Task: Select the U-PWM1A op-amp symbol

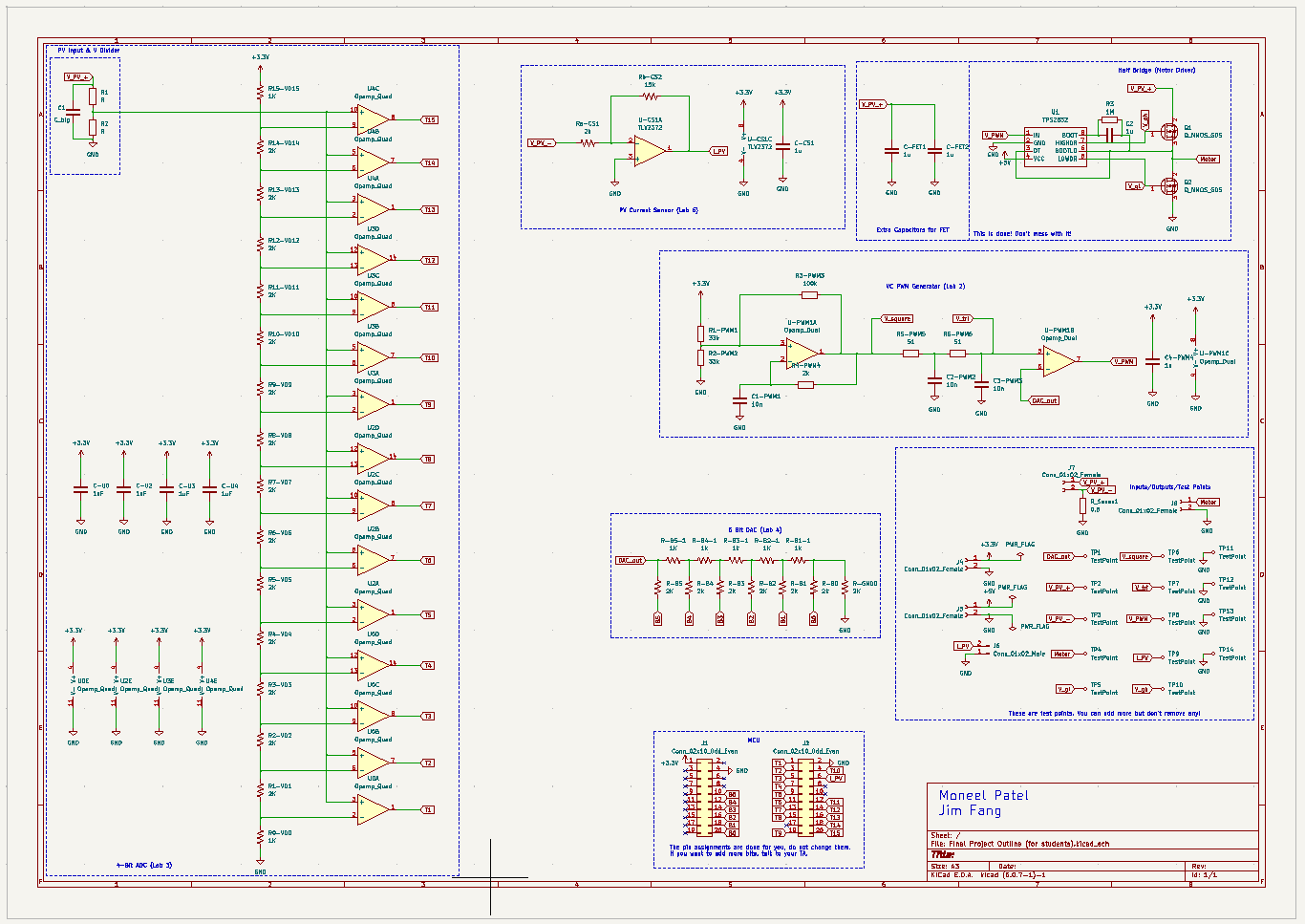Action: pos(801,353)
